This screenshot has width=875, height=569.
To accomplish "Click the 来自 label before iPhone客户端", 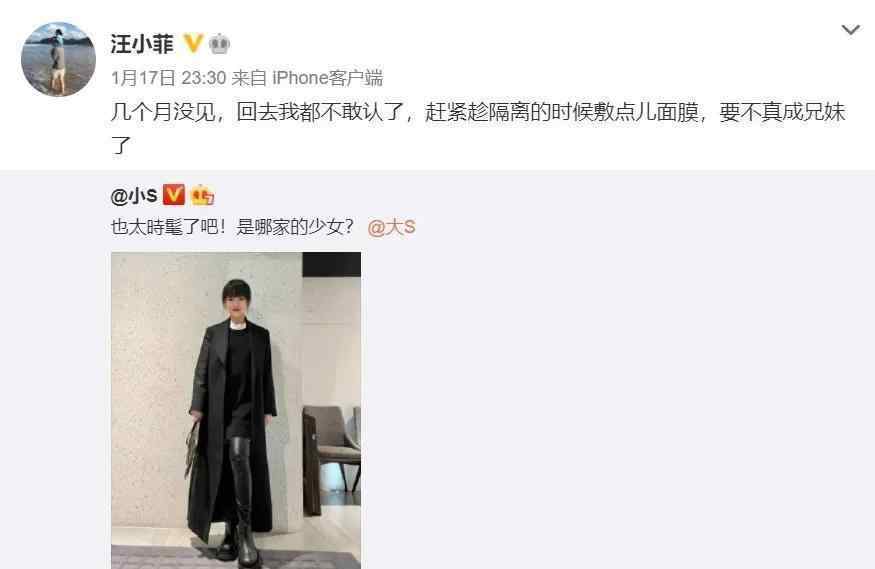I will [249, 78].
